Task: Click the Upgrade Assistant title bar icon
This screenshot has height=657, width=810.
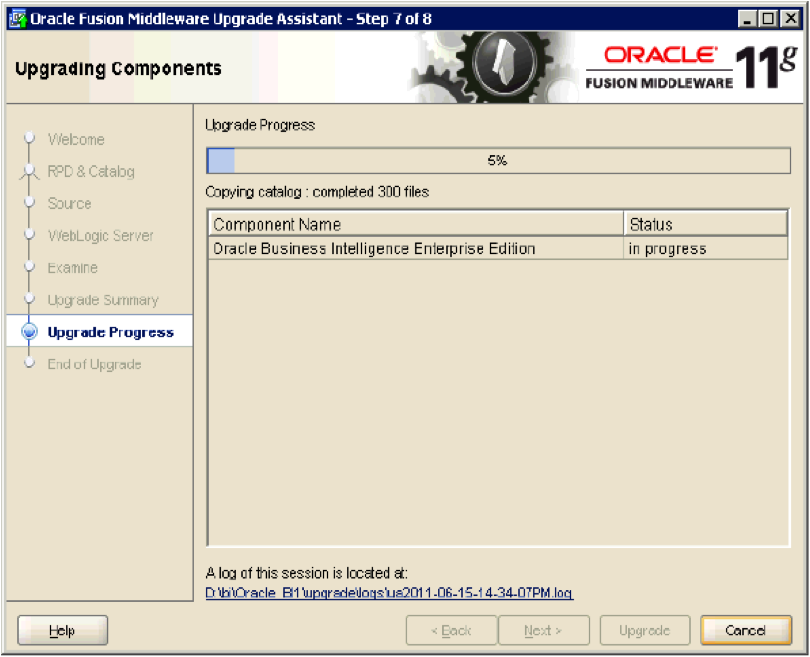Action: (x=18, y=19)
